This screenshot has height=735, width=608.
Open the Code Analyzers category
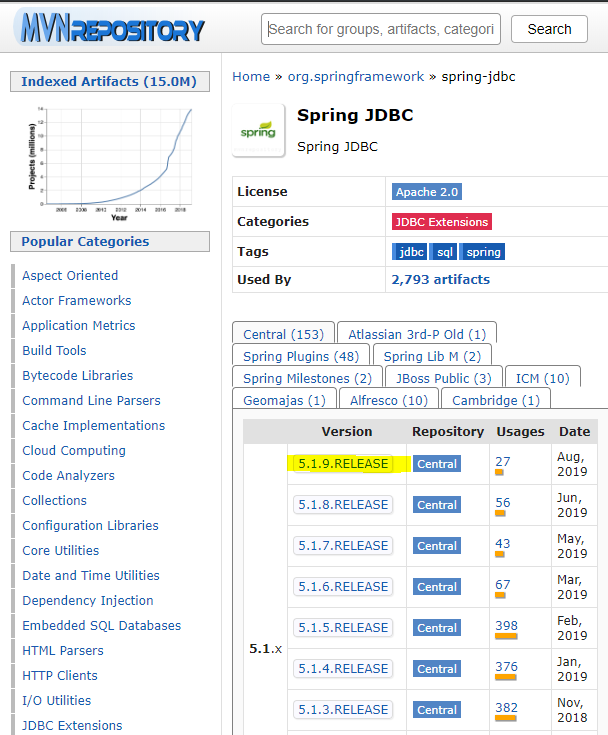pos(68,475)
